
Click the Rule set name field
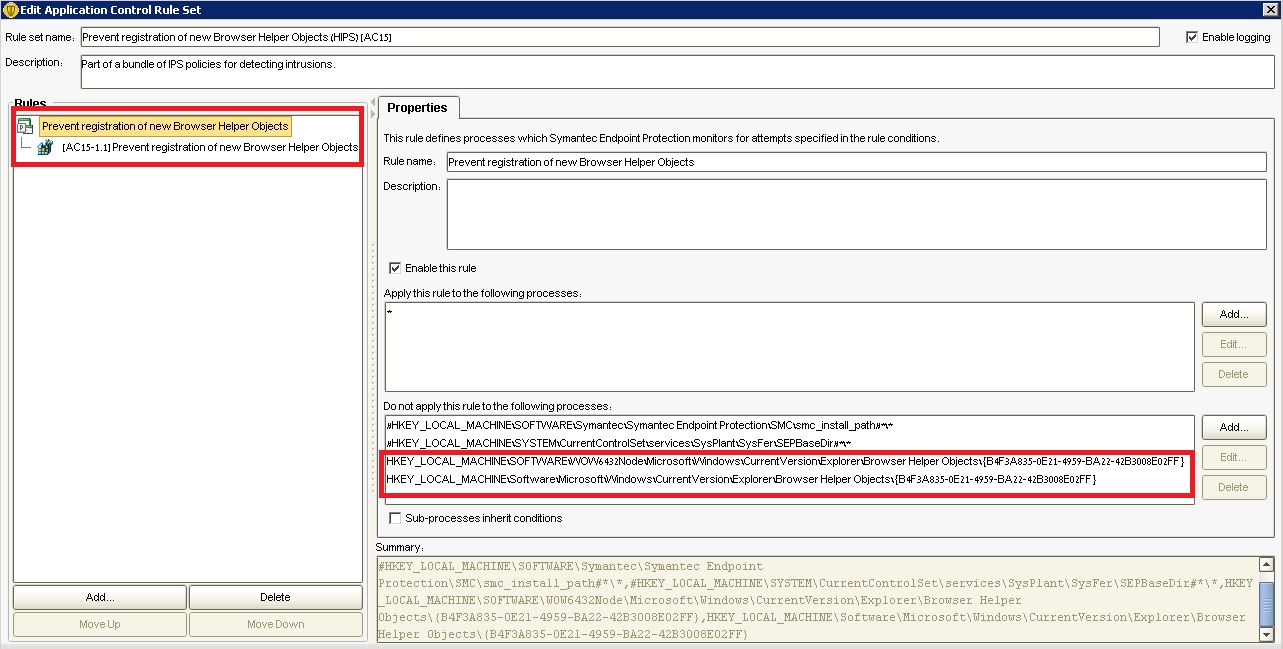619,37
